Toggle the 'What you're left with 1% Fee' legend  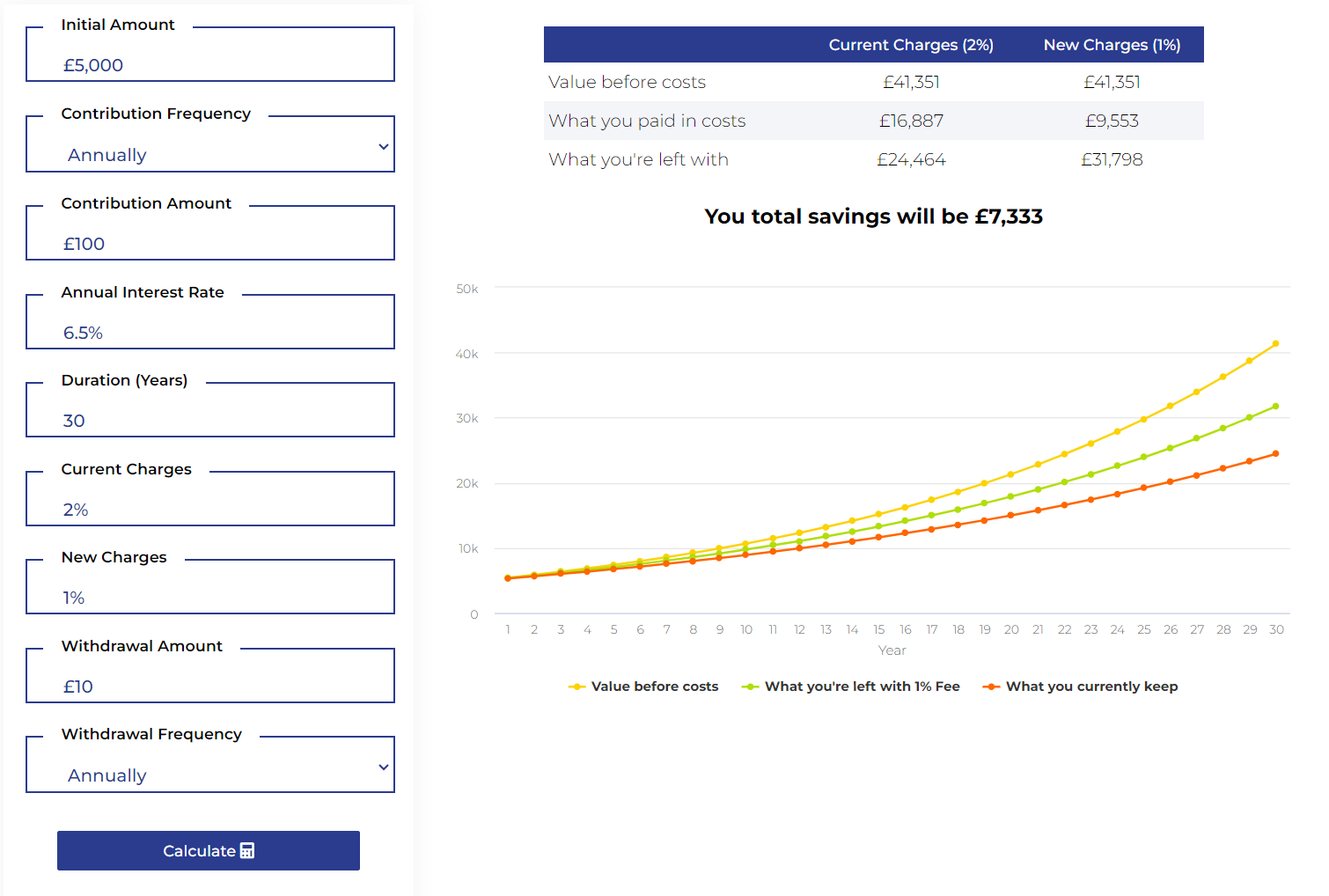coord(851,687)
